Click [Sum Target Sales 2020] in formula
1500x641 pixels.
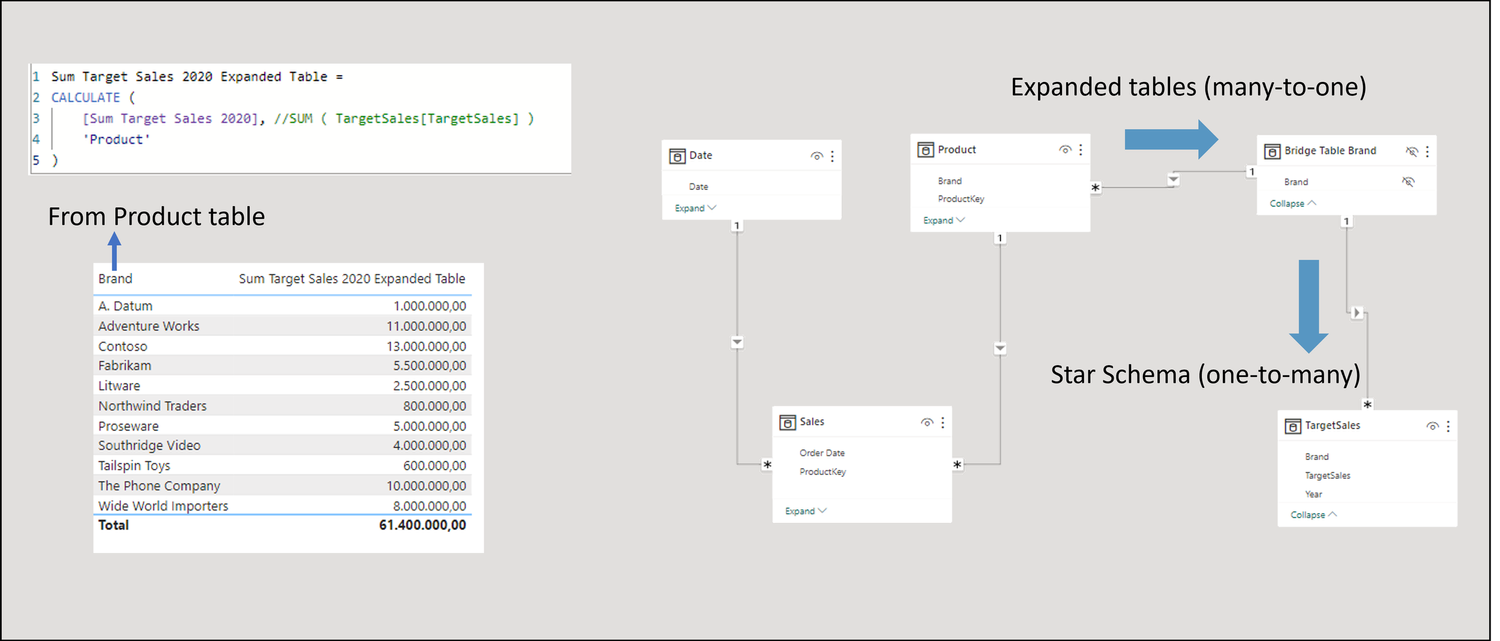pos(172,119)
